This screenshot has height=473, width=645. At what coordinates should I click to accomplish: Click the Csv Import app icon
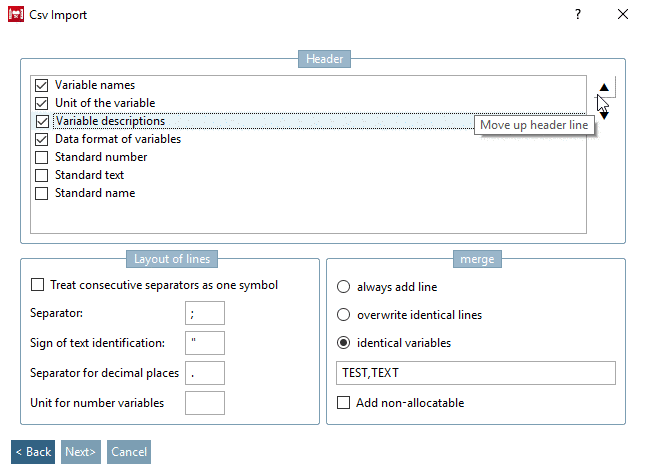tap(16, 15)
